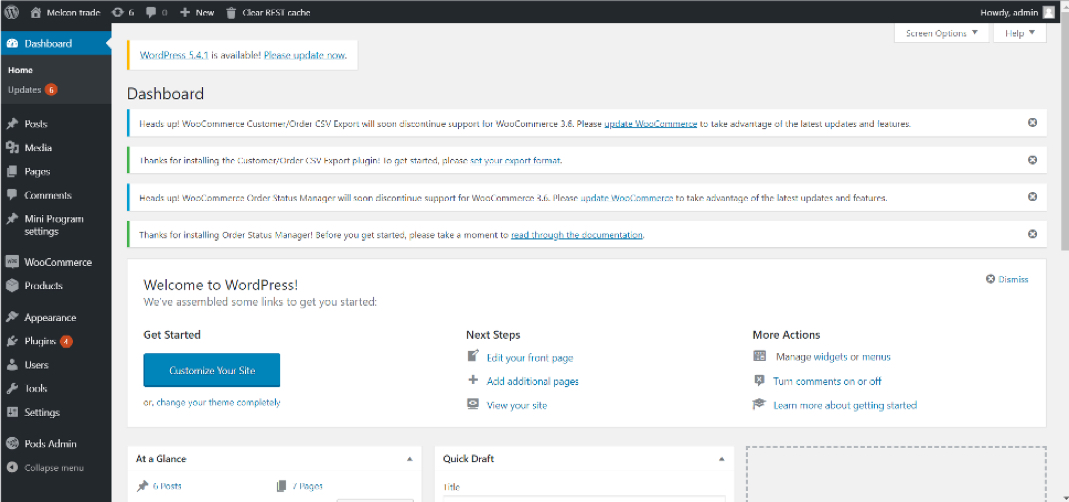The height and width of the screenshot is (502, 1069).
Task: Click the Collapse menu arrow icon
Action: point(12,468)
